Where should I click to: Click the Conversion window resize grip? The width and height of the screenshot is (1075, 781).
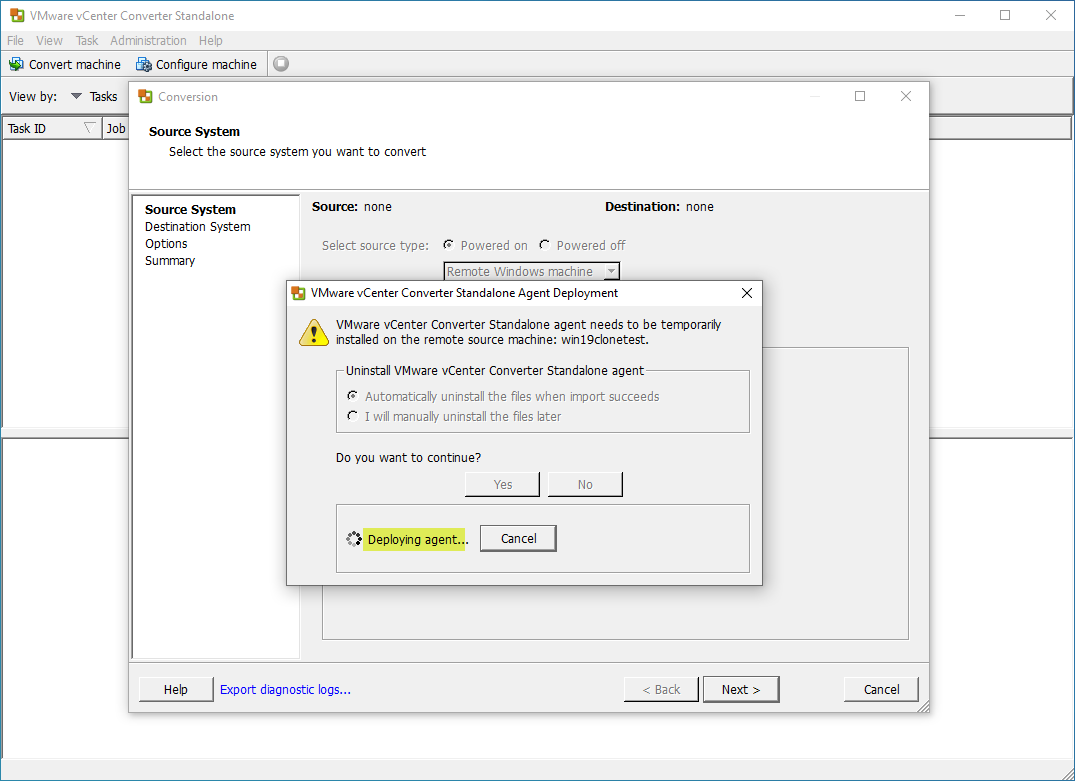923,706
